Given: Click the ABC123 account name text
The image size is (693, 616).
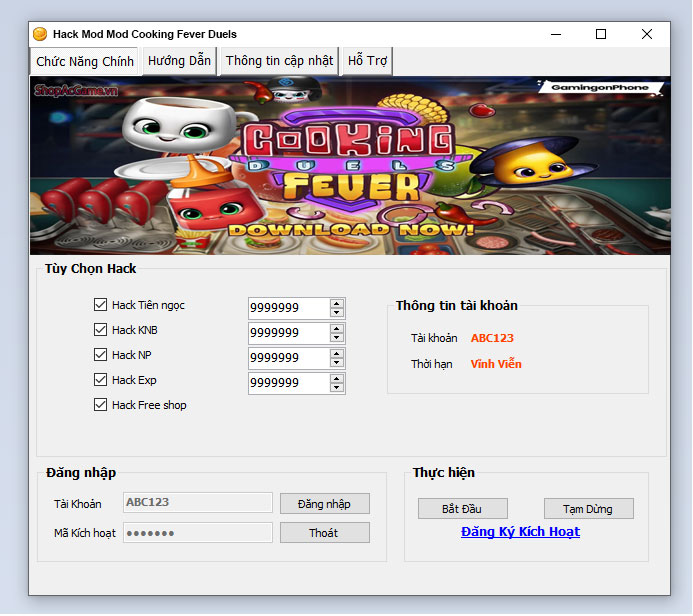Looking at the screenshot, I should 492,338.
